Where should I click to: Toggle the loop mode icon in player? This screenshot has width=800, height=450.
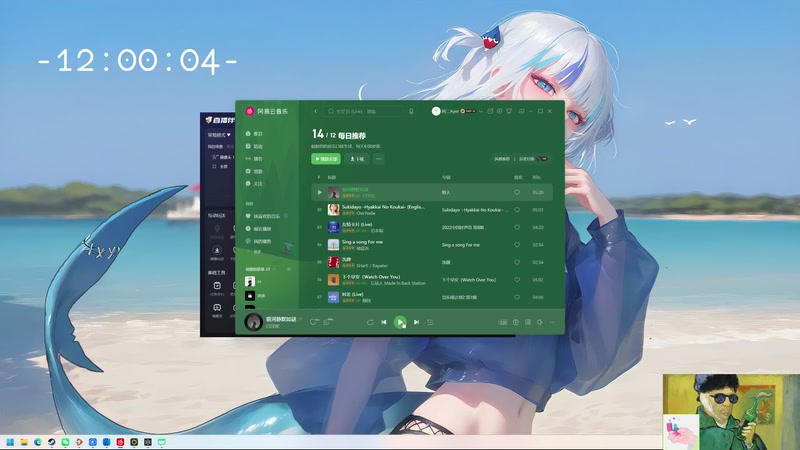(x=370, y=322)
